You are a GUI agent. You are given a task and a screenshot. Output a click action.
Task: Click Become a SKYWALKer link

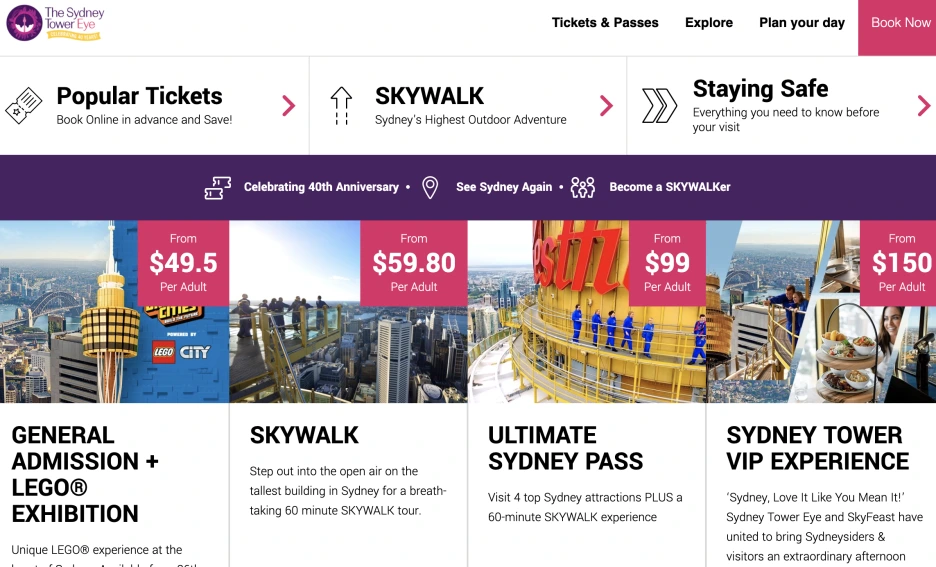pyautogui.click(x=670, y=187)
